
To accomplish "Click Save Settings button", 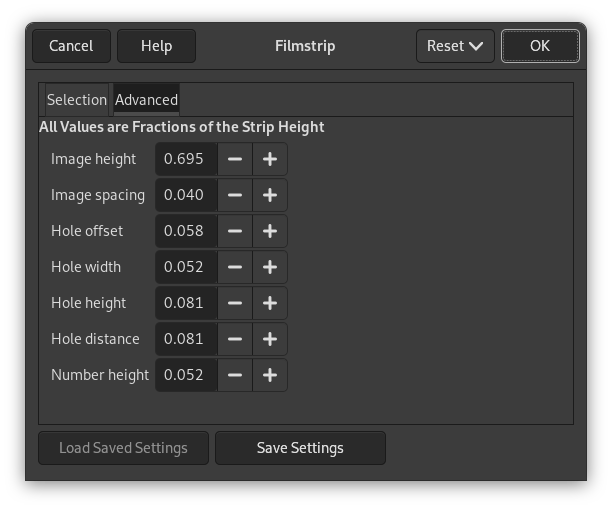I will pos(300,448).
